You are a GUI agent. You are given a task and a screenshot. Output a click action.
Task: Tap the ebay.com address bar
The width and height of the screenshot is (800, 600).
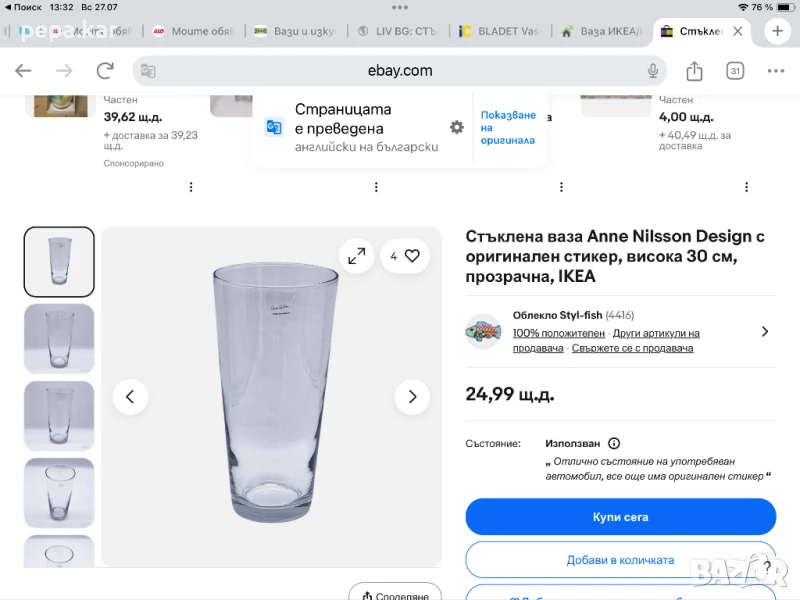pos(400,71)
